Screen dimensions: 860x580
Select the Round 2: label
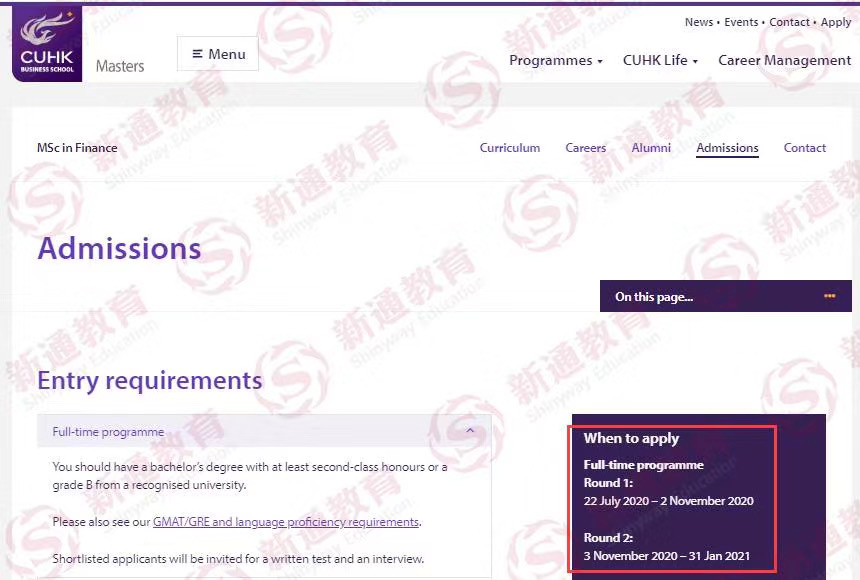608,538
